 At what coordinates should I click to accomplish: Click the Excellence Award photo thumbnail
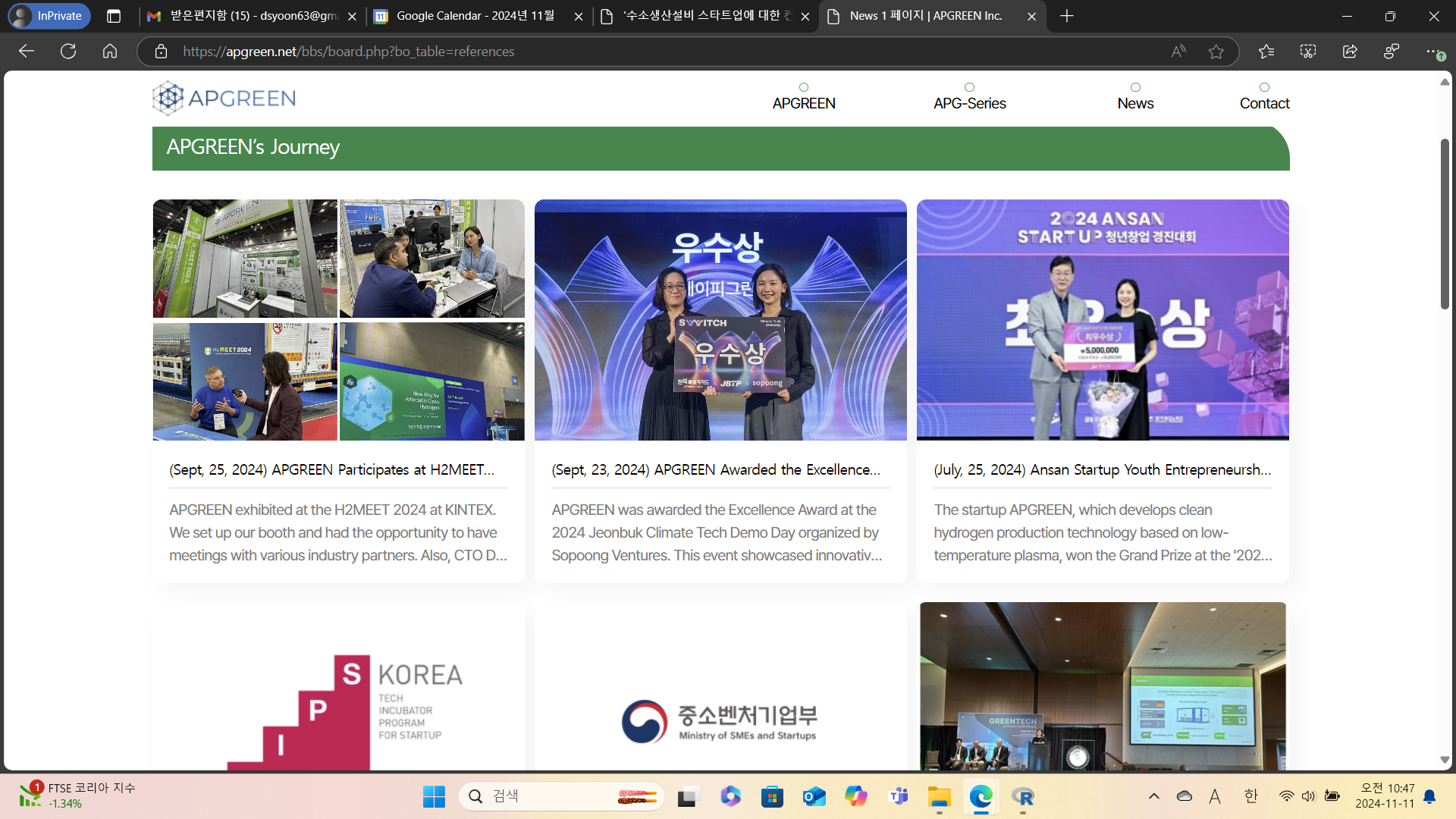coord(720,319)
